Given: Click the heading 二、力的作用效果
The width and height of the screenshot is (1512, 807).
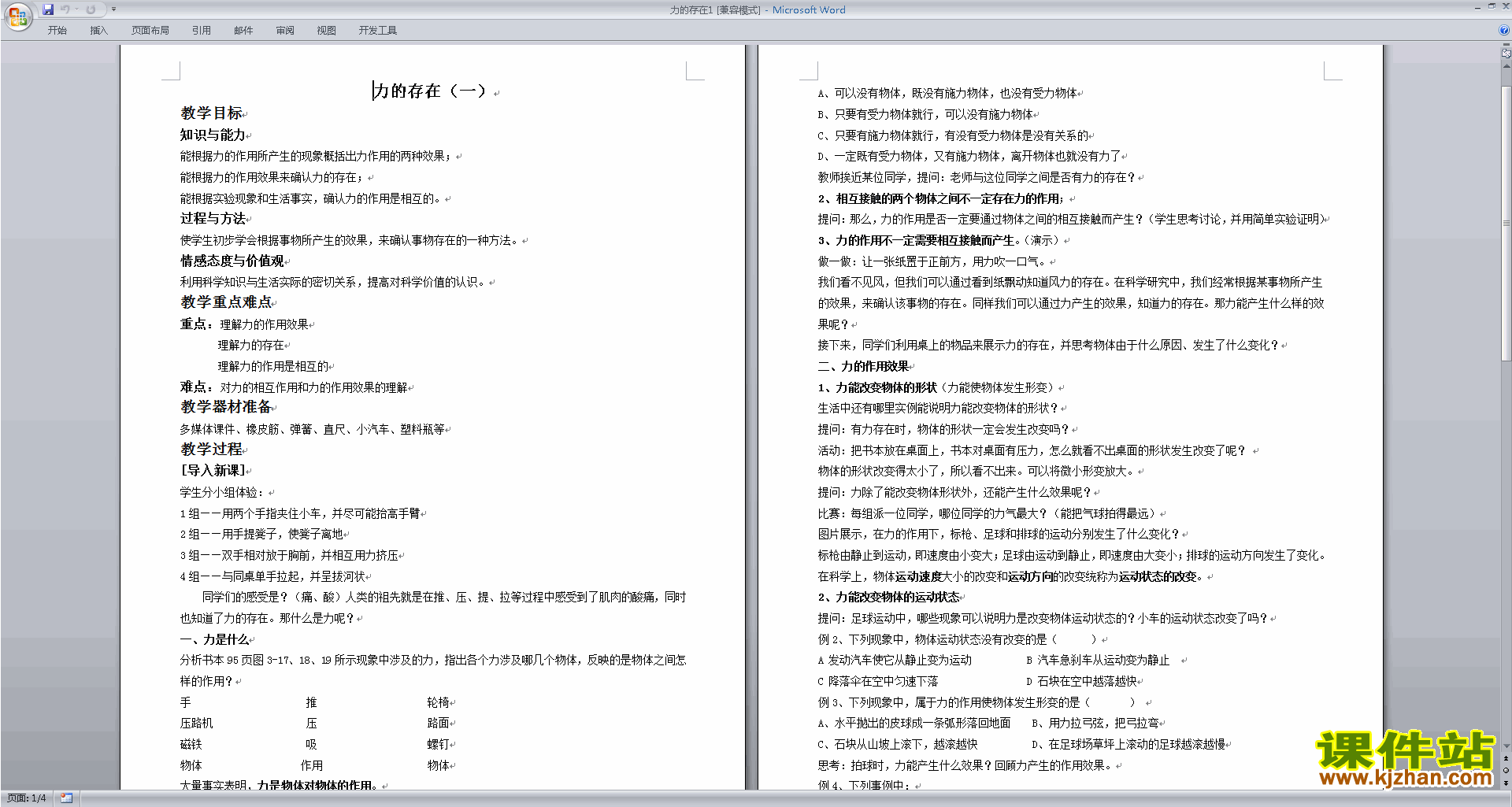Looking at the screenshot, I should coord(863,366).
